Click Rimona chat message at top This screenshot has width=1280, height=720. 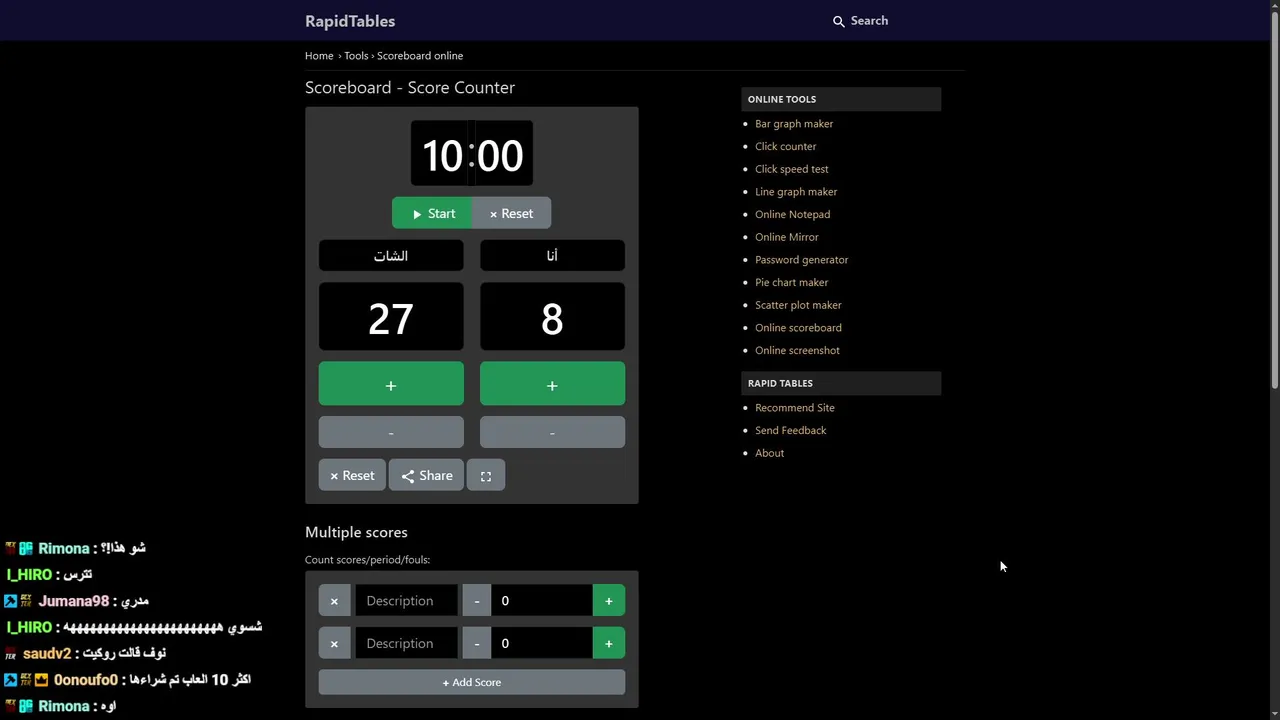[x=75, y=548]
